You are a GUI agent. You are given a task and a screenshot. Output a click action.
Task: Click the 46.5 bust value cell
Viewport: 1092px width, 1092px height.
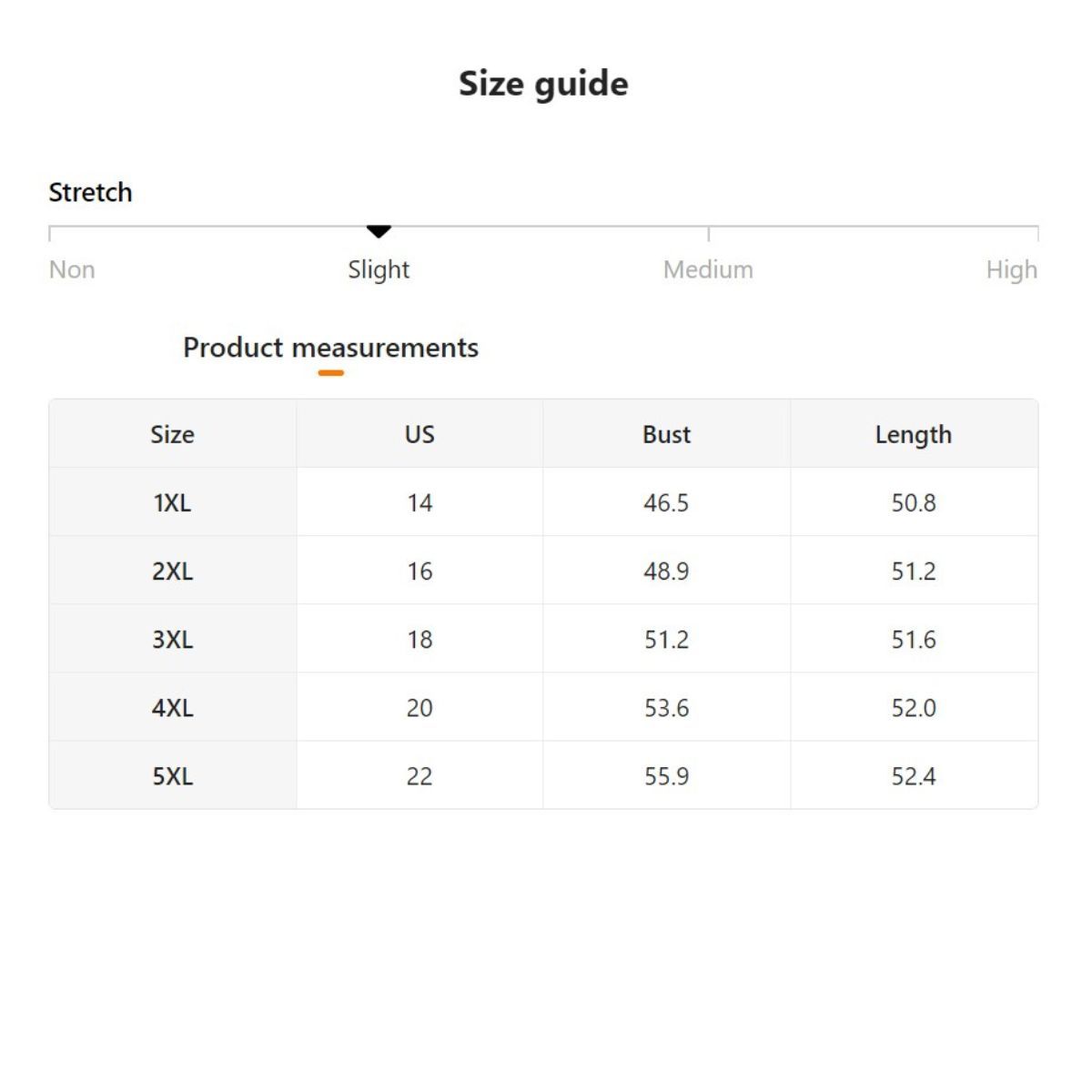point(666,502)
